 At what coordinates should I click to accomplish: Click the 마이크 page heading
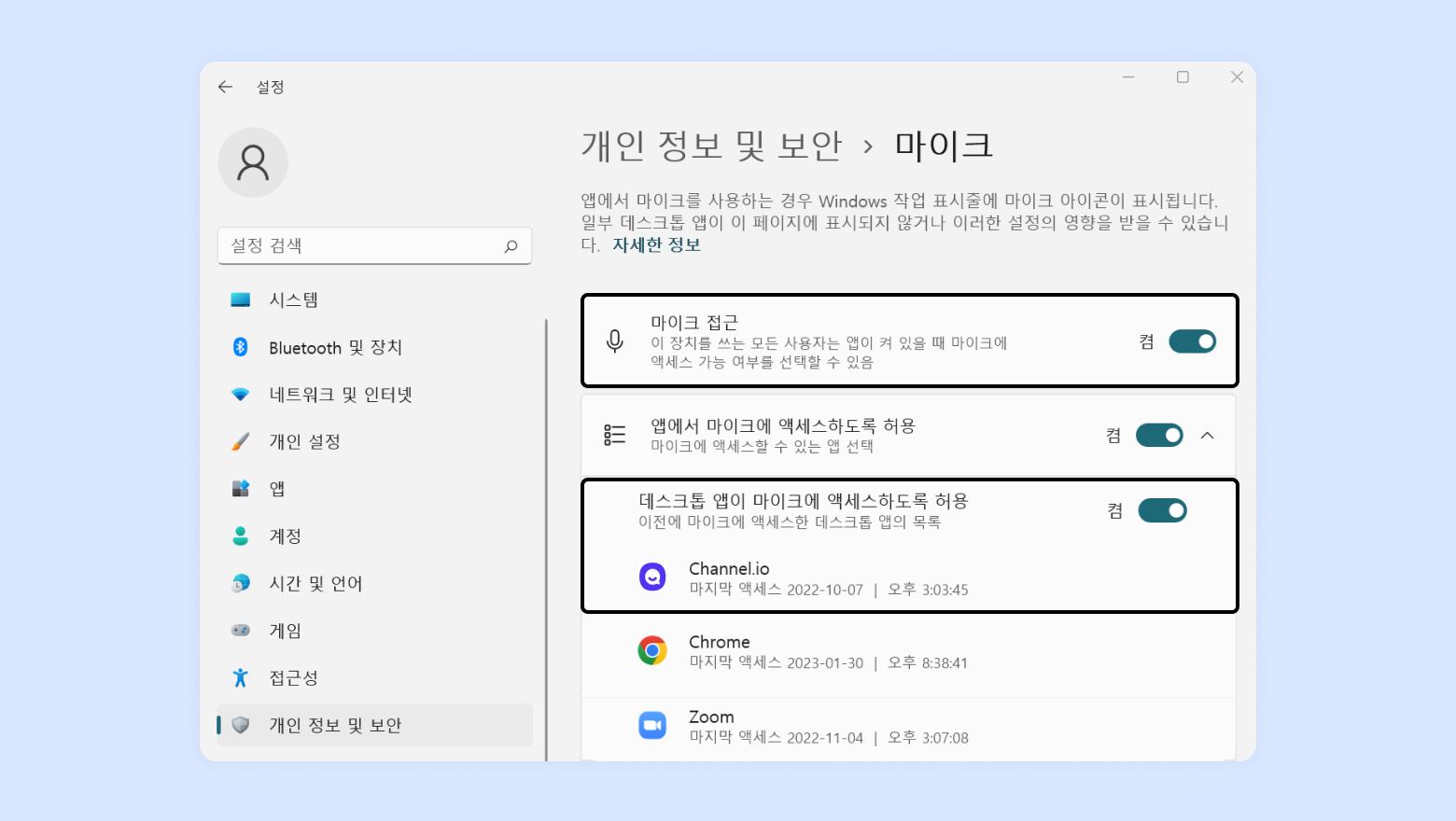click(944, 146)
